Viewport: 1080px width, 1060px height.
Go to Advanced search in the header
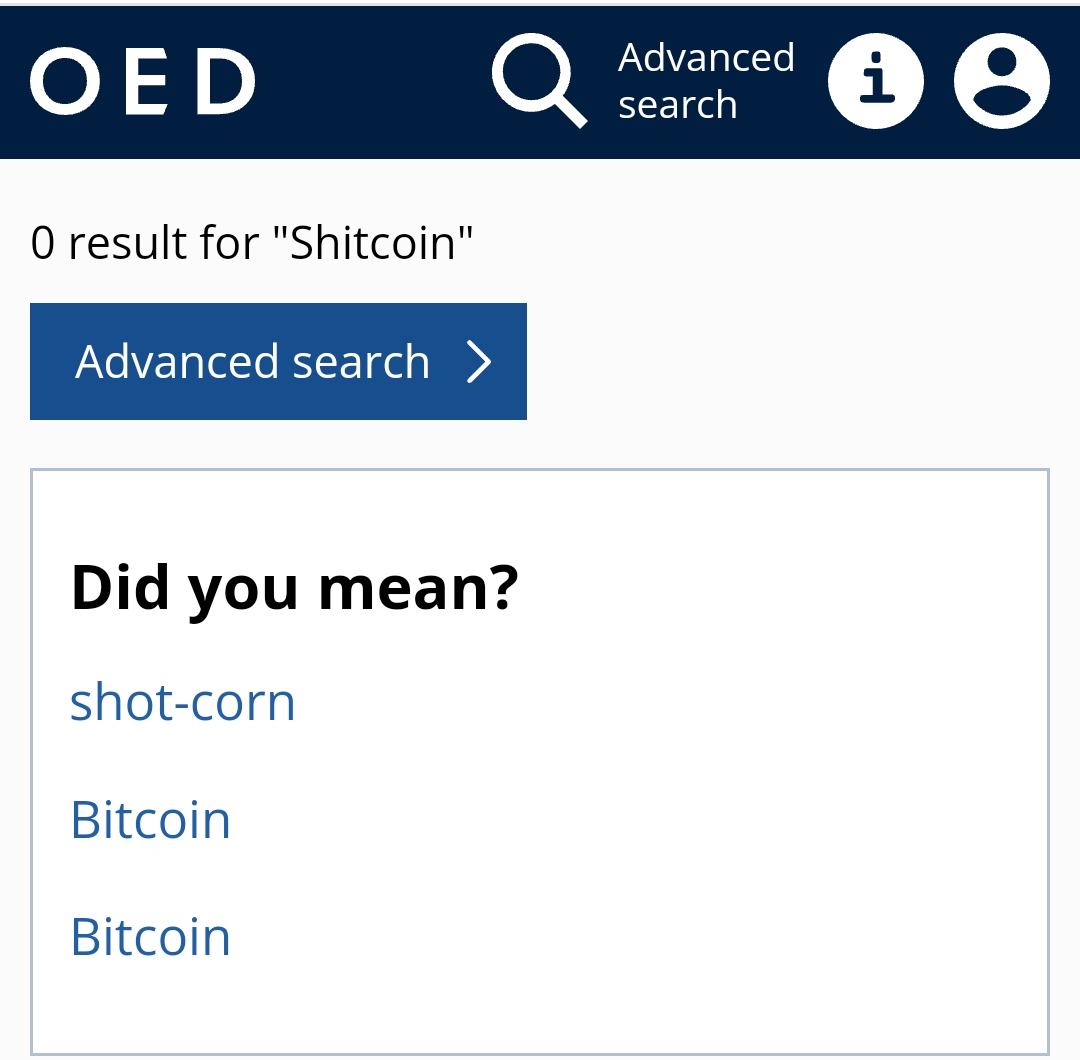tap(706, 81)
